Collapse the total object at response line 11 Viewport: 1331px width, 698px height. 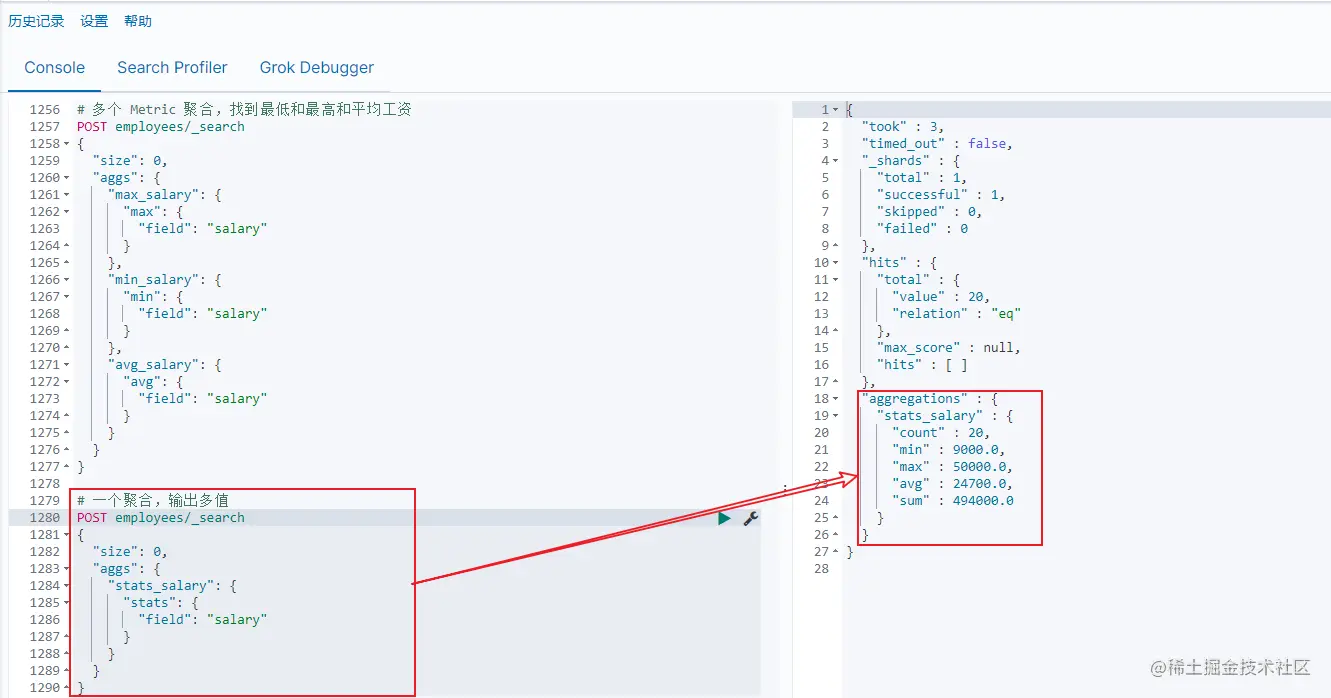(x=836, y=280)
